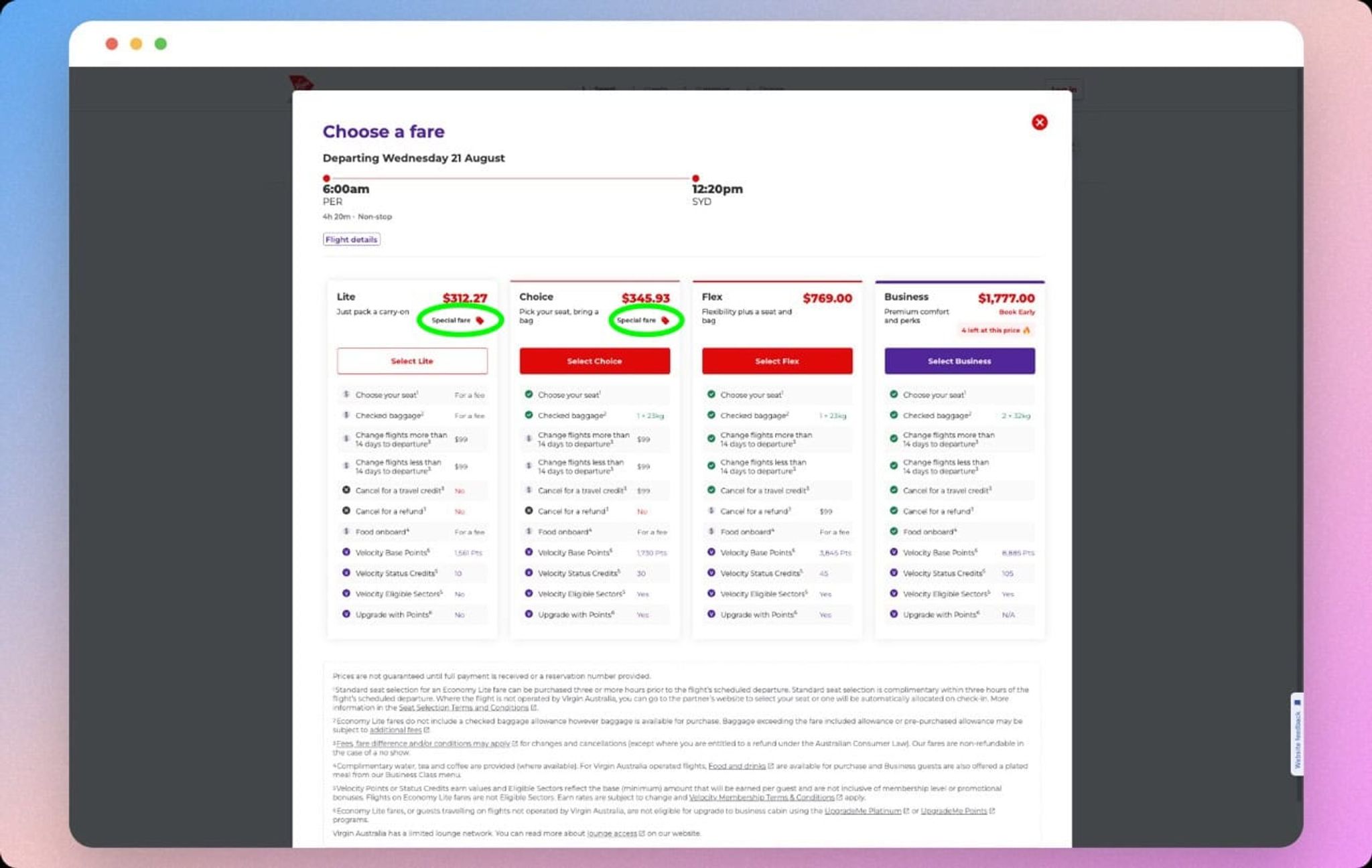Image resolution: width=1372 pixels, height=868 pixels.
Task: Close the Choose a fare dialog
Action: coord(1039,122)
